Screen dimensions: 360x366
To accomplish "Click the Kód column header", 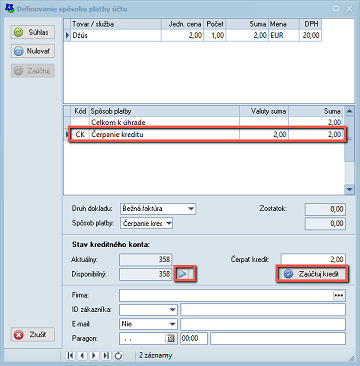I will [x=80, y=111].
